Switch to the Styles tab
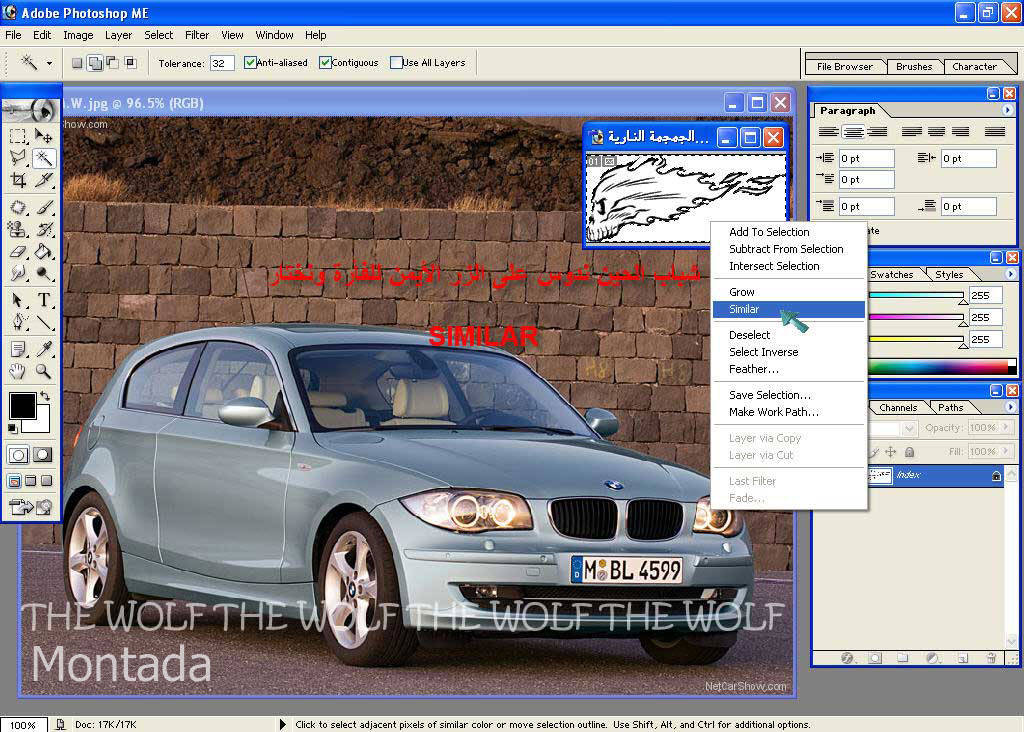This screenshot has width=1024, height=732. [949, 275]
